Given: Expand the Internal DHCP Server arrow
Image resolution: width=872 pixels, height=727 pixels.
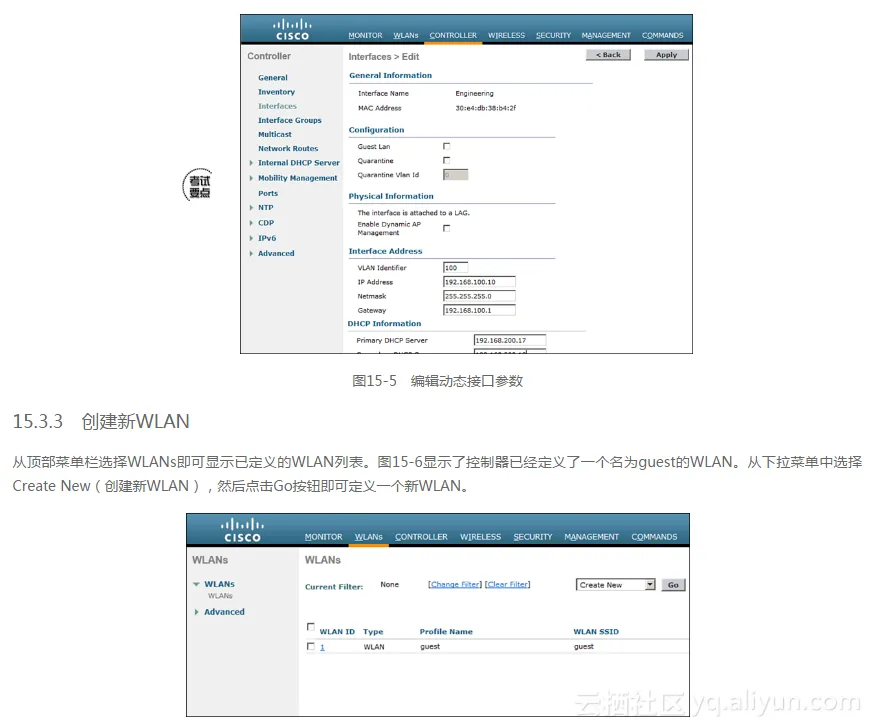Looking at the screenshot, I should click(x=251, y=163).
